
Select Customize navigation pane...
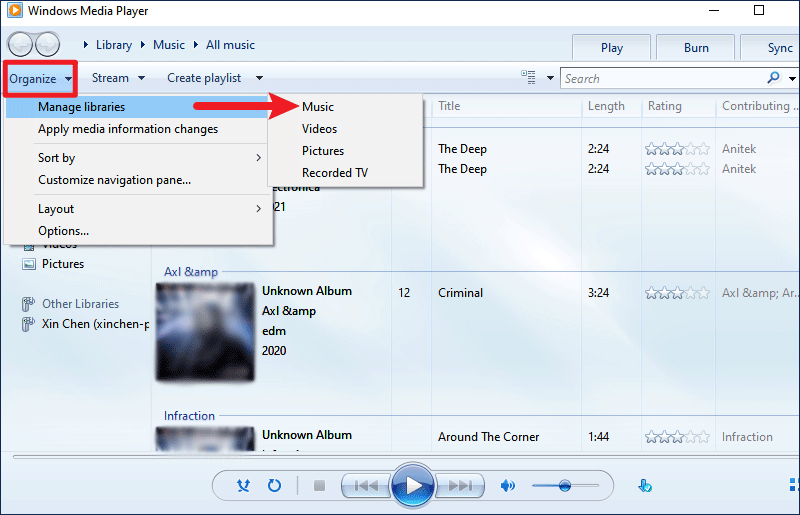click(x=114, y=180)
